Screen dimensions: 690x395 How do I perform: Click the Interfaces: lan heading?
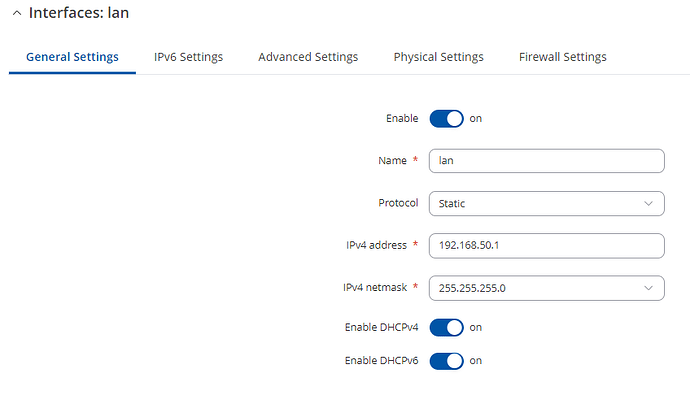point(79,13)
